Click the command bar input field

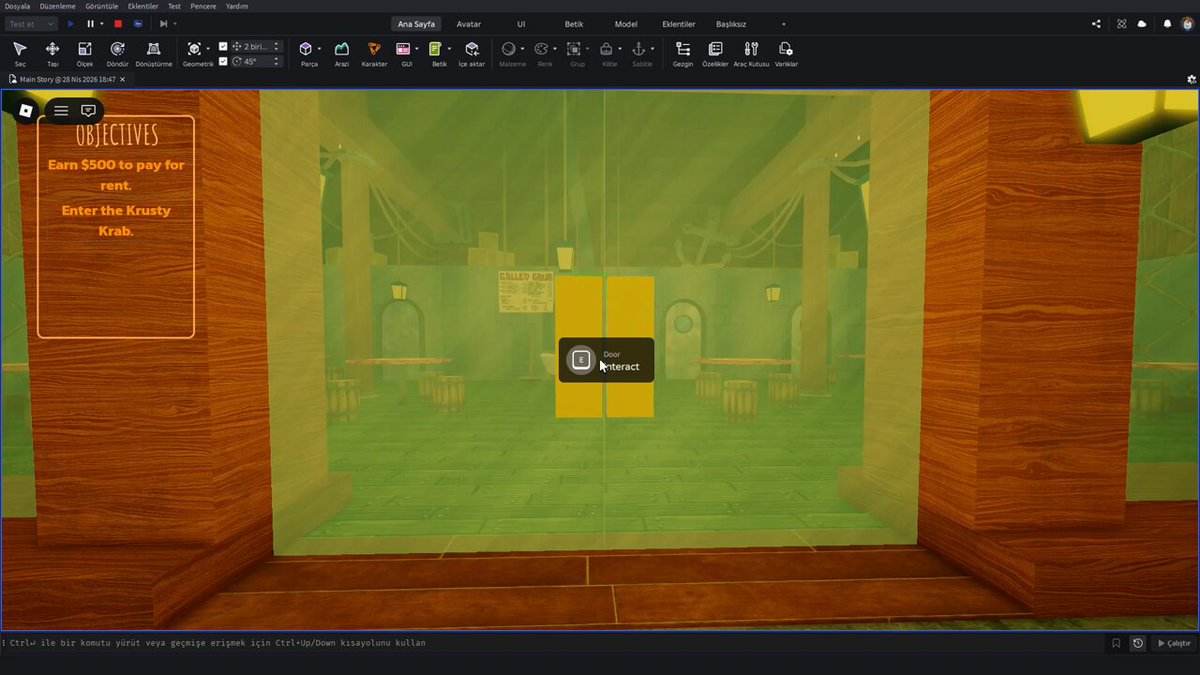(x=550, y=643)
